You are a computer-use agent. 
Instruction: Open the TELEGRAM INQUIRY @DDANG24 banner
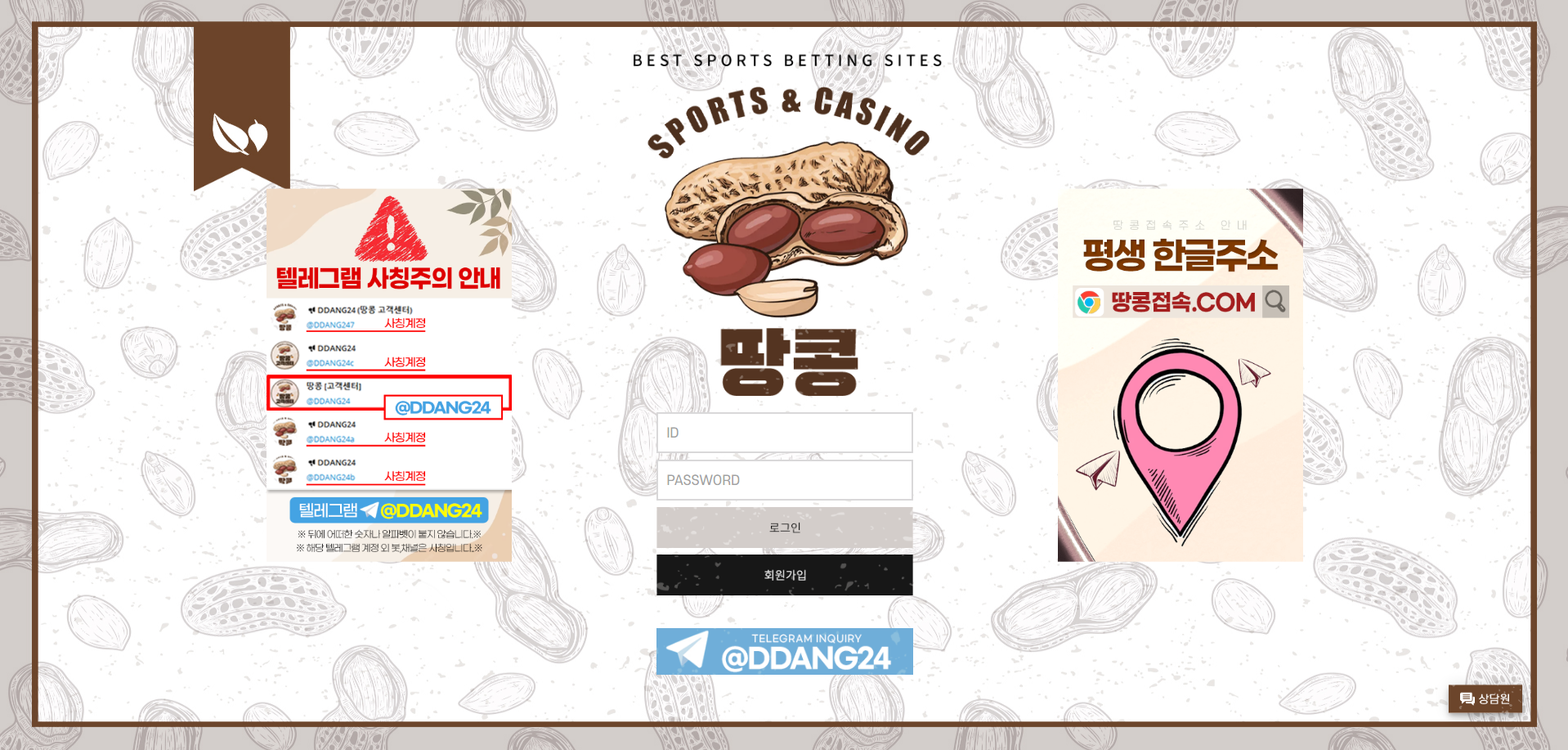pyautogui.click(x=785, y=651)
